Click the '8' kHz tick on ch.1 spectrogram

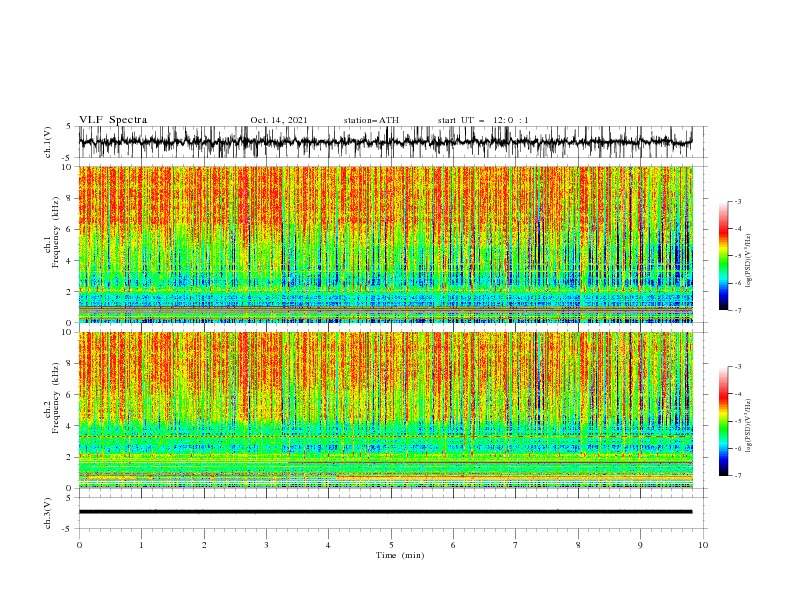click(x=69, y=198)
